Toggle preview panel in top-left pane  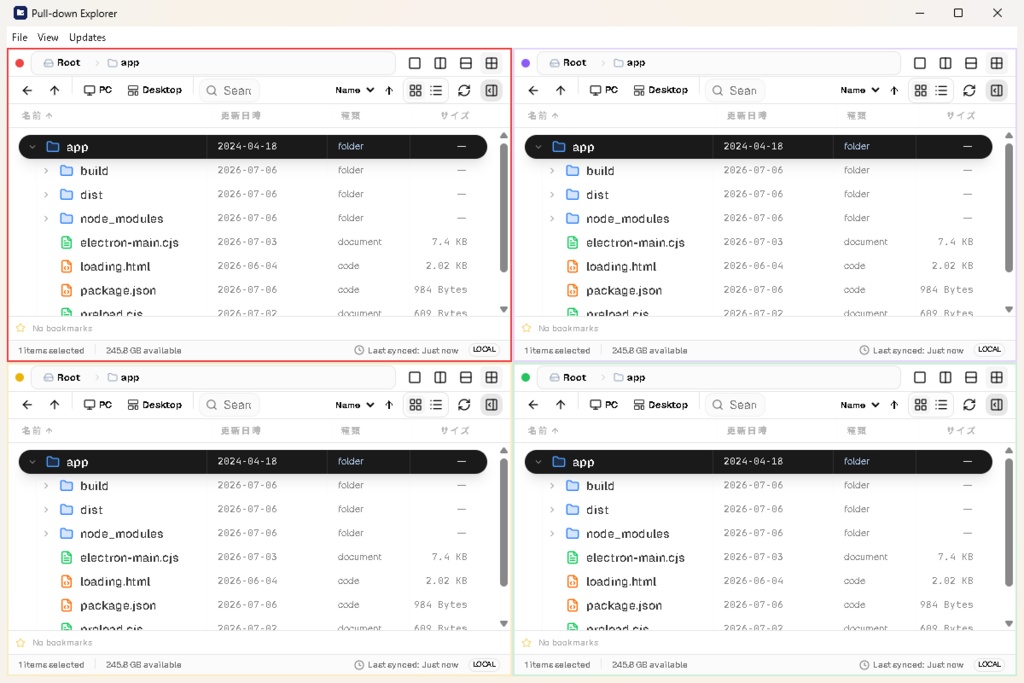point(491,91)
